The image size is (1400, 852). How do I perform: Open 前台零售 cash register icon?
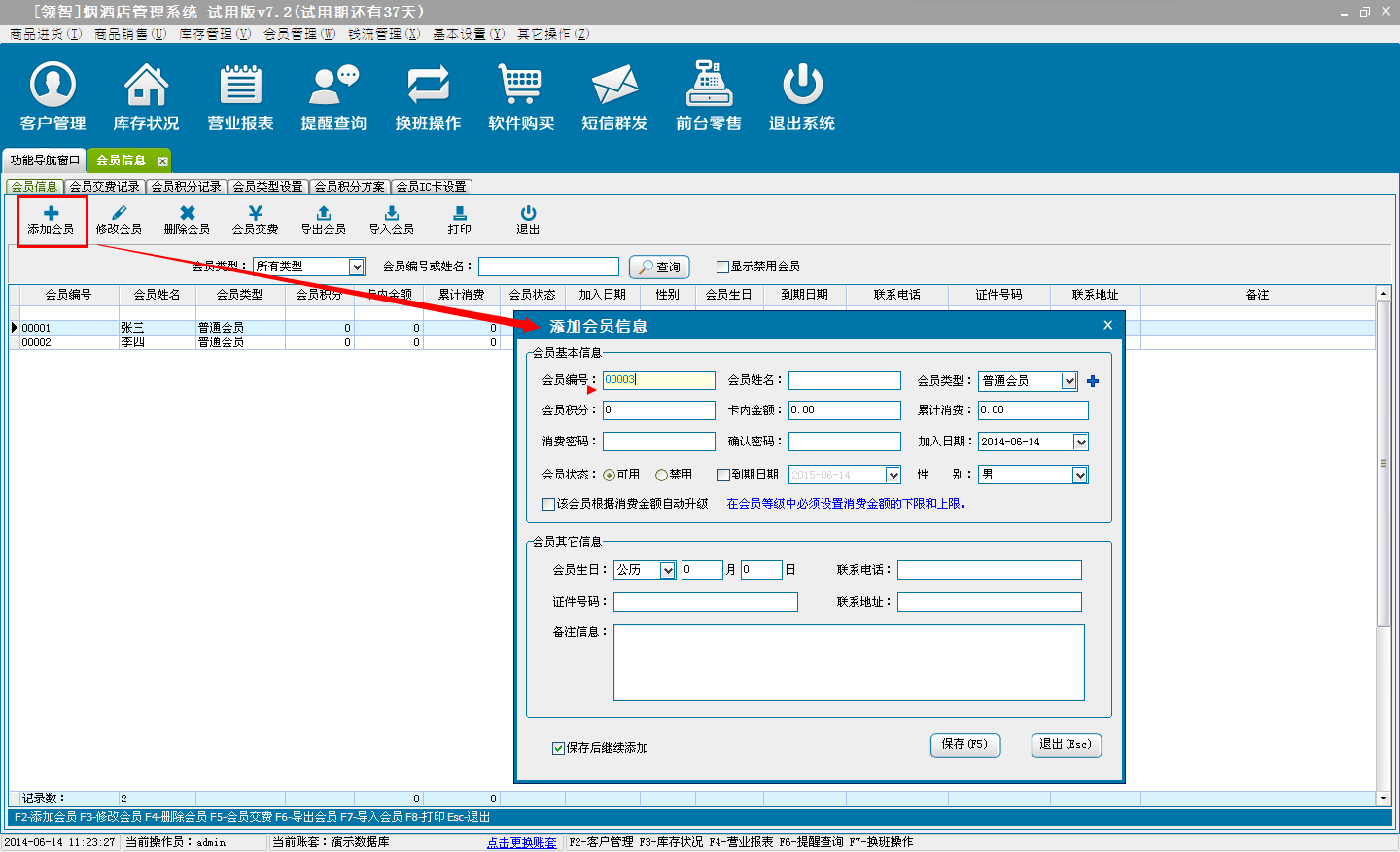pos(709,86)
